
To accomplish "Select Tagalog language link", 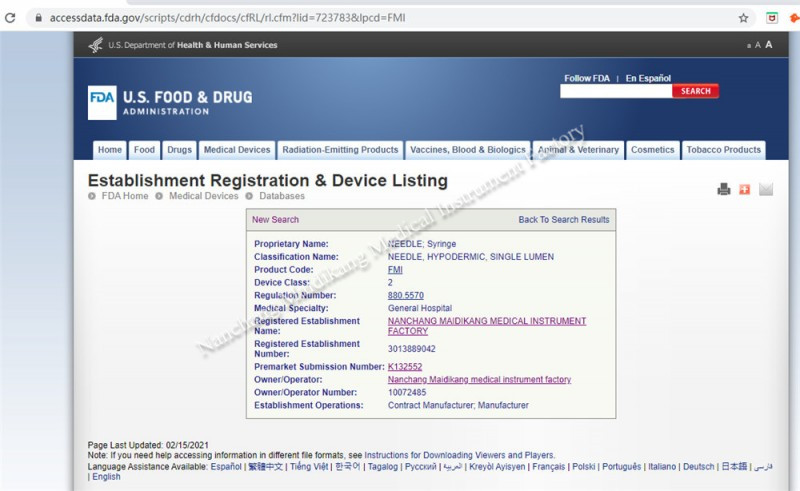I will (x=383, y=467).
